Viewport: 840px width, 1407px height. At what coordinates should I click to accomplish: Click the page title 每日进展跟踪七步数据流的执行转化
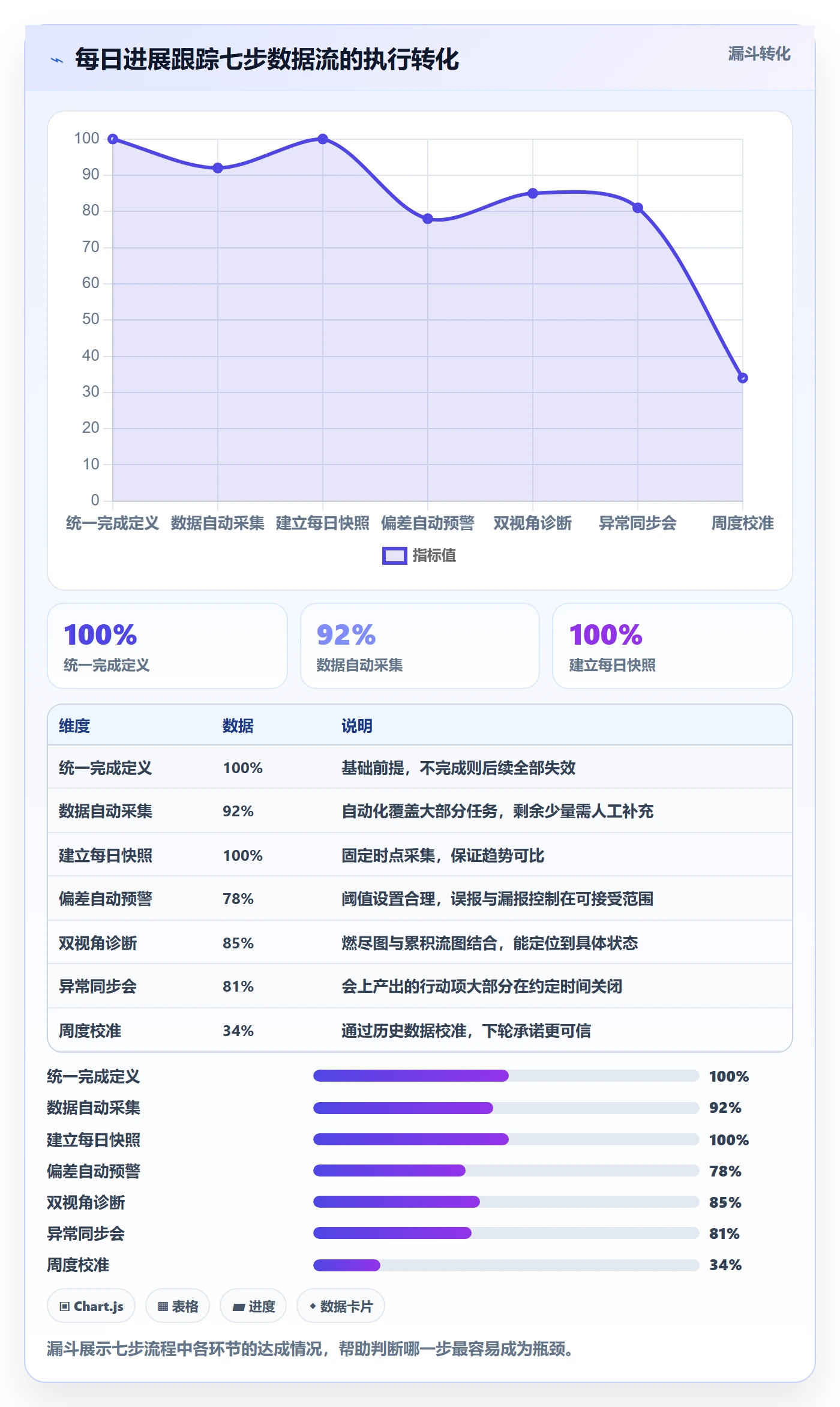267,59
